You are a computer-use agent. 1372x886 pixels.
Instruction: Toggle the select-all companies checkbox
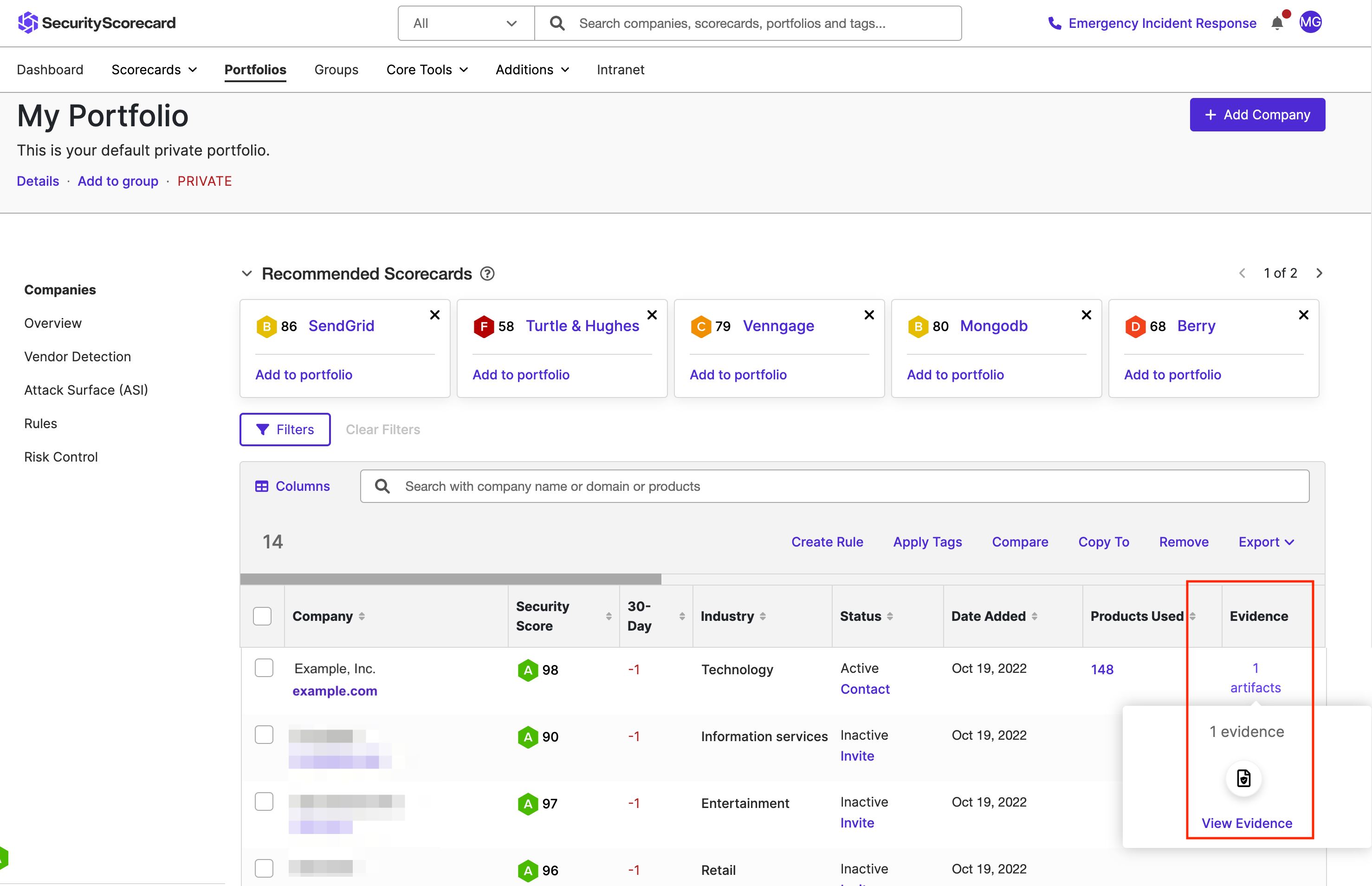point(262,616)
